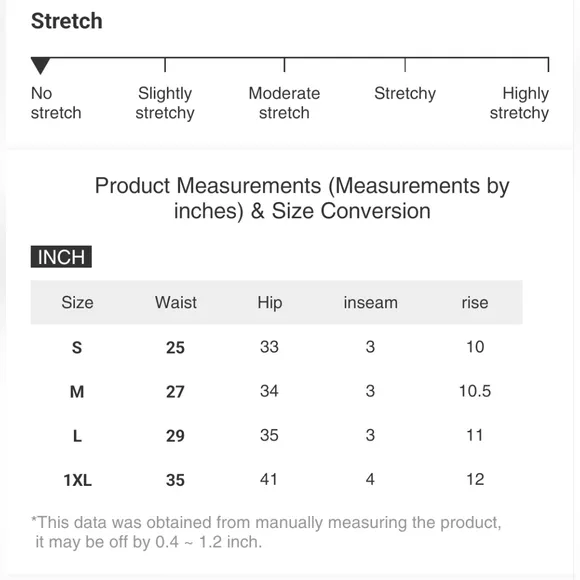The image size is (580, 580).
Task: Select the L size row
Action: pyautogui.click(x=277, y=435)
